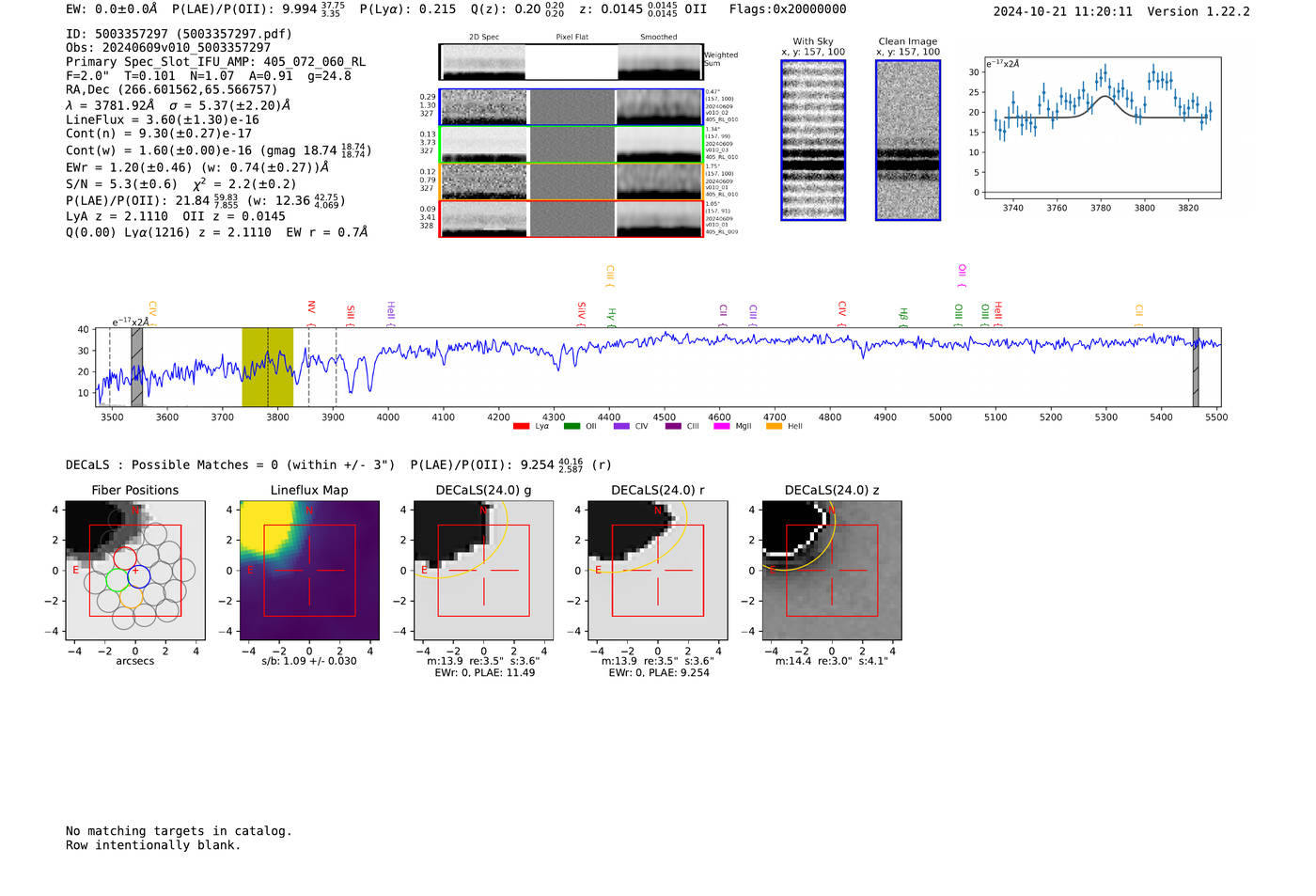Click the Pixel Flat column header
The image size is (1316, 896).
[x=572, y=37]
